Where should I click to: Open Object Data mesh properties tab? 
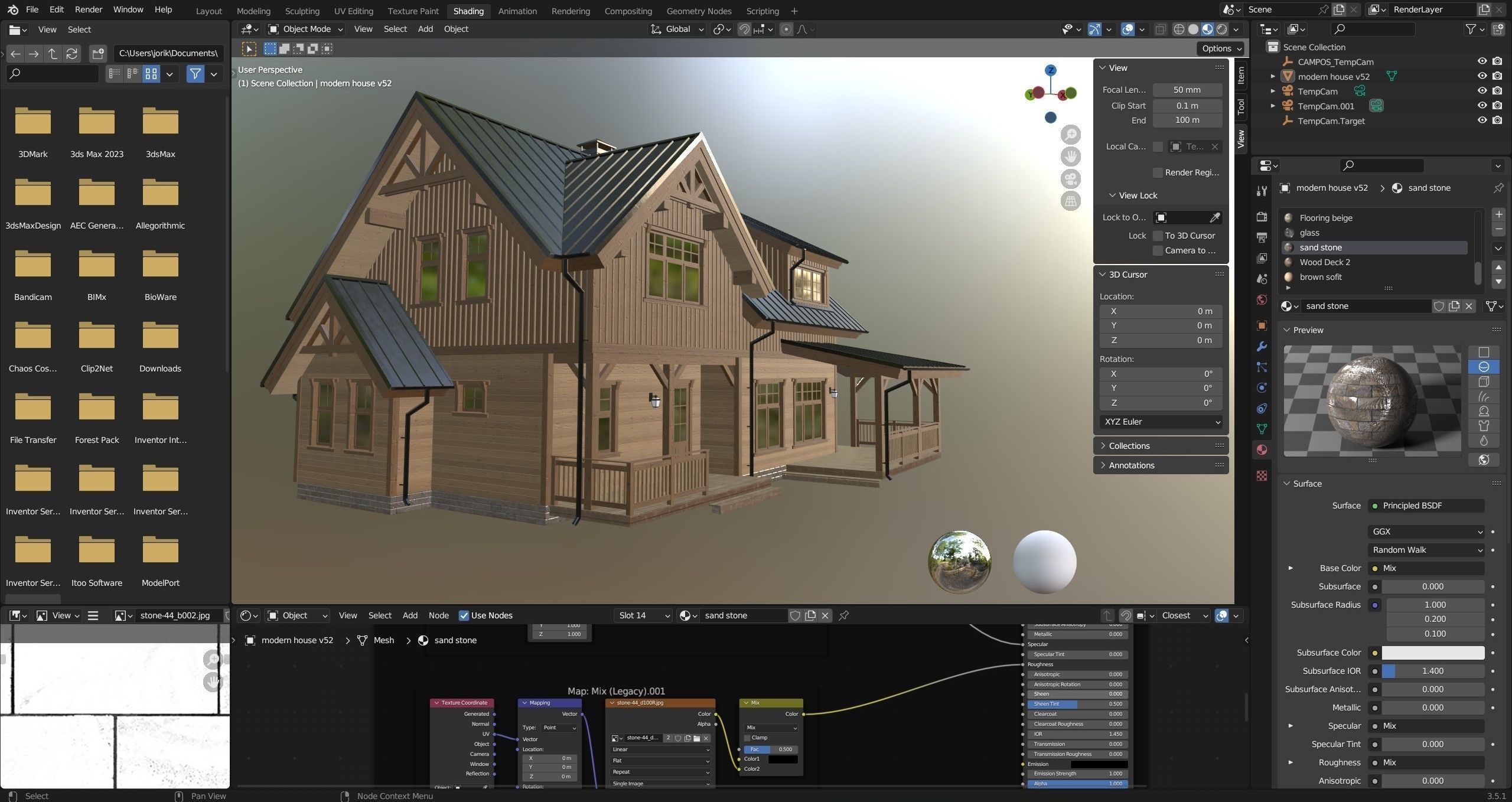click(x=1262, y=429)
